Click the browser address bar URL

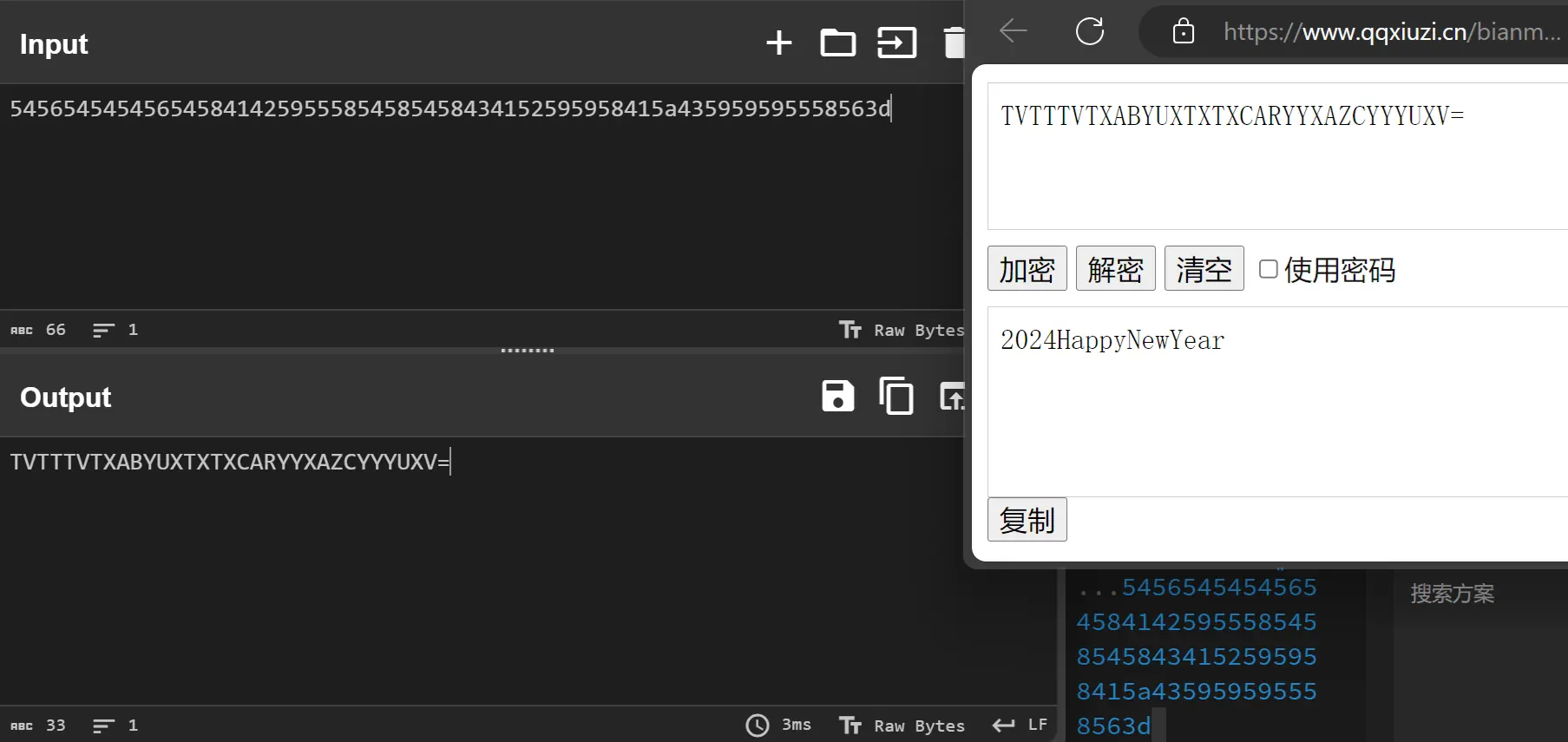[1388, 32]
